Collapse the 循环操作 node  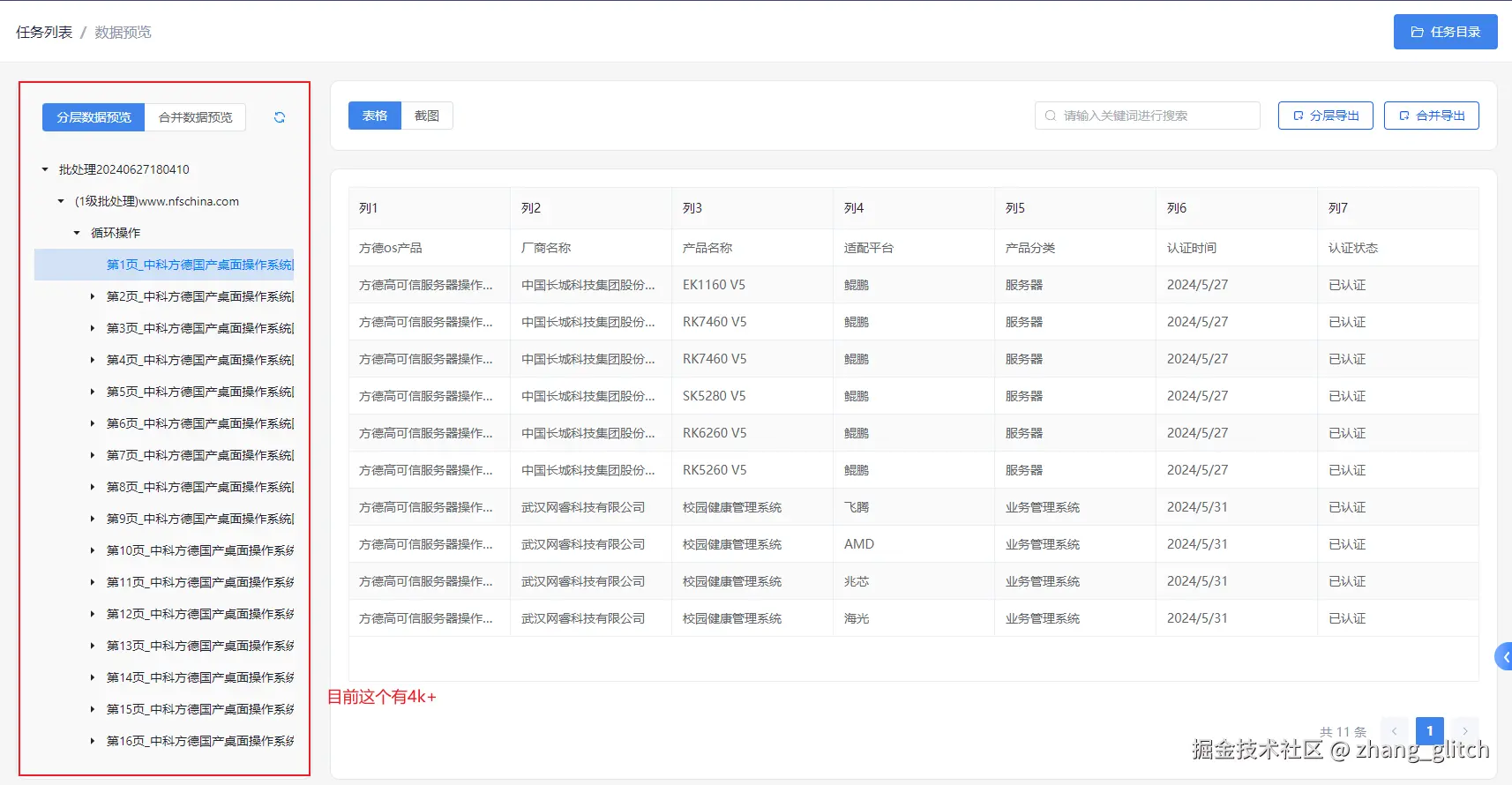click(x=77, y=233)
